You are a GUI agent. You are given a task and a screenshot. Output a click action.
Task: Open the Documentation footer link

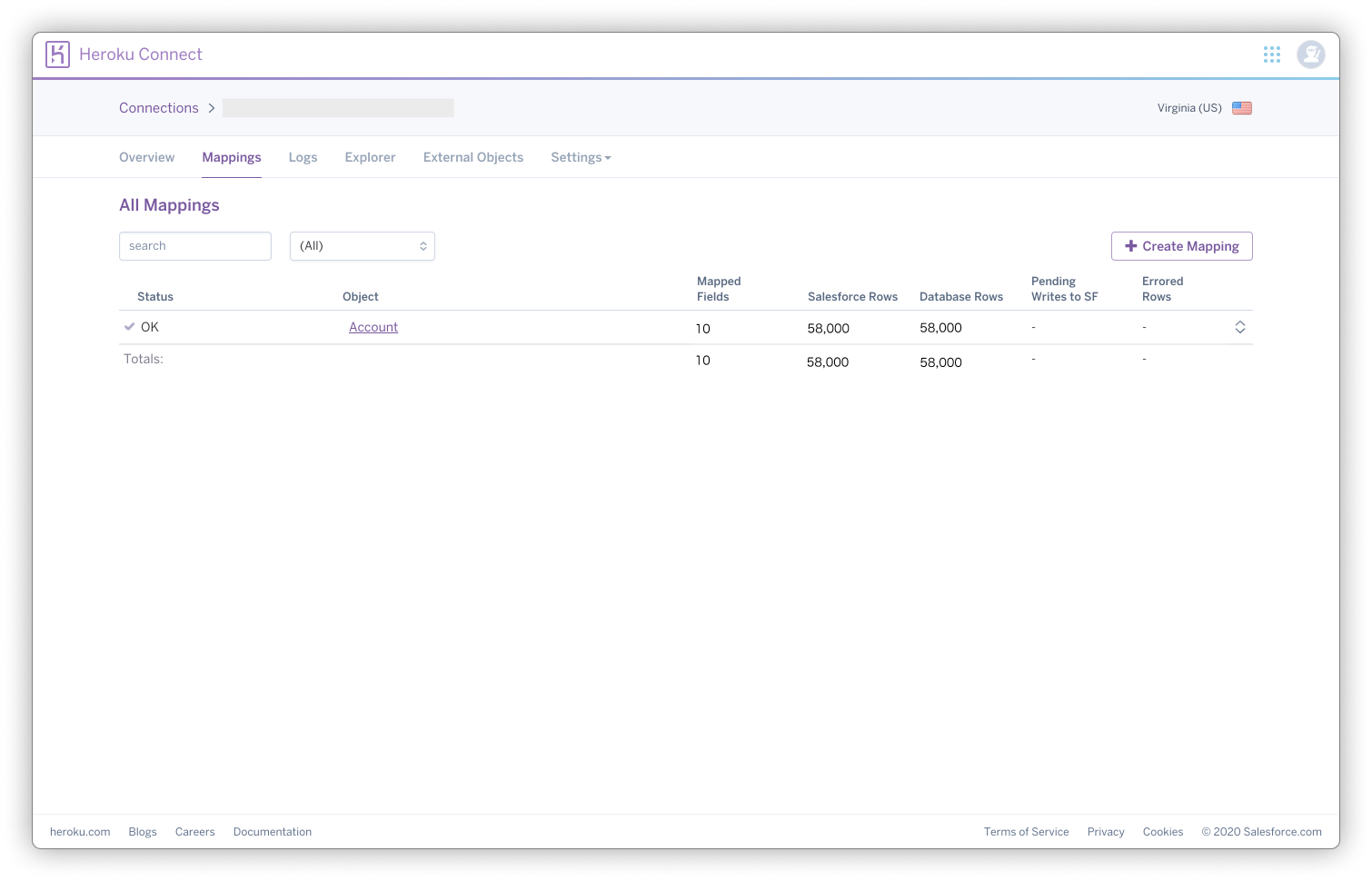tap(273, 832)
